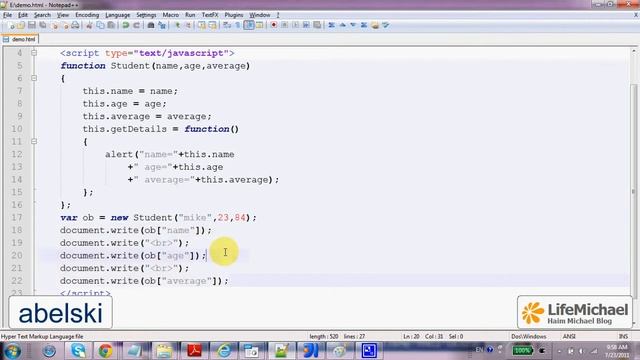Collapse the script block at line 4
Screen dimensions: 640x360
click(x=34, y=53)
